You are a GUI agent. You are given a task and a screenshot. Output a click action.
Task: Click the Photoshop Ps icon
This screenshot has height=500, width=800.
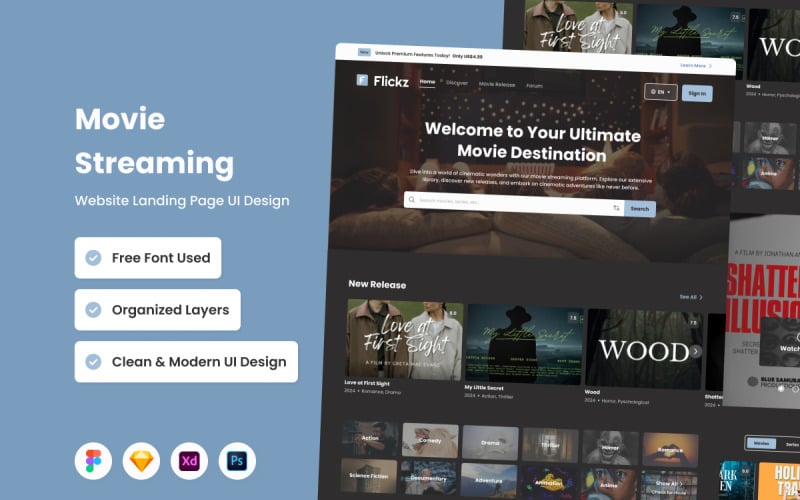coord(237,461)
